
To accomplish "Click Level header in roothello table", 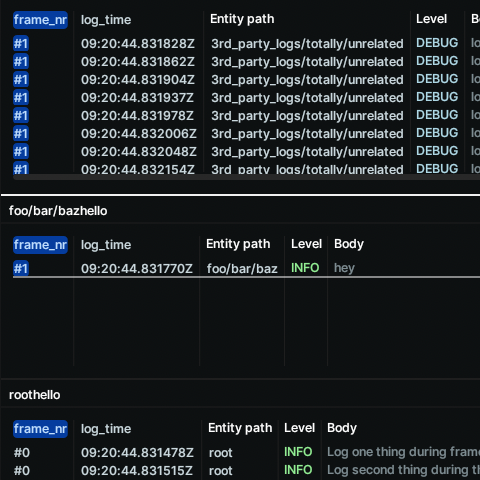I will coord(299,428).
